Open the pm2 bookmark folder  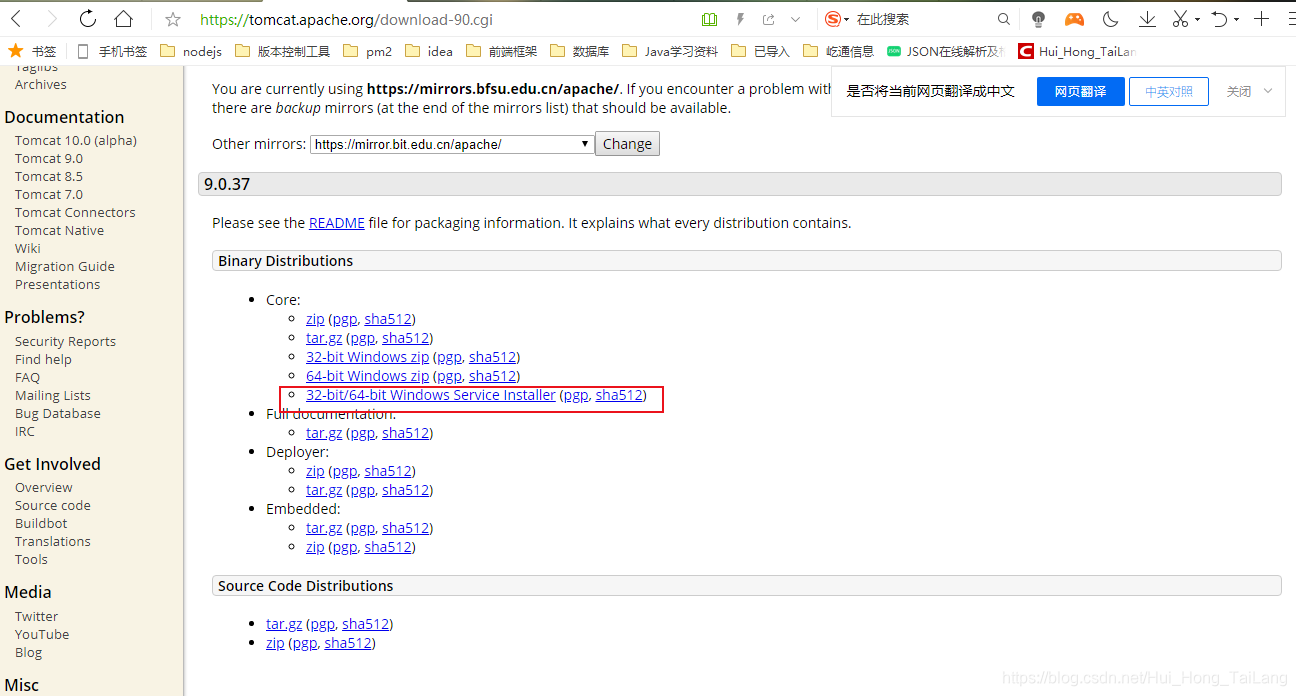(x=366, y=51)
